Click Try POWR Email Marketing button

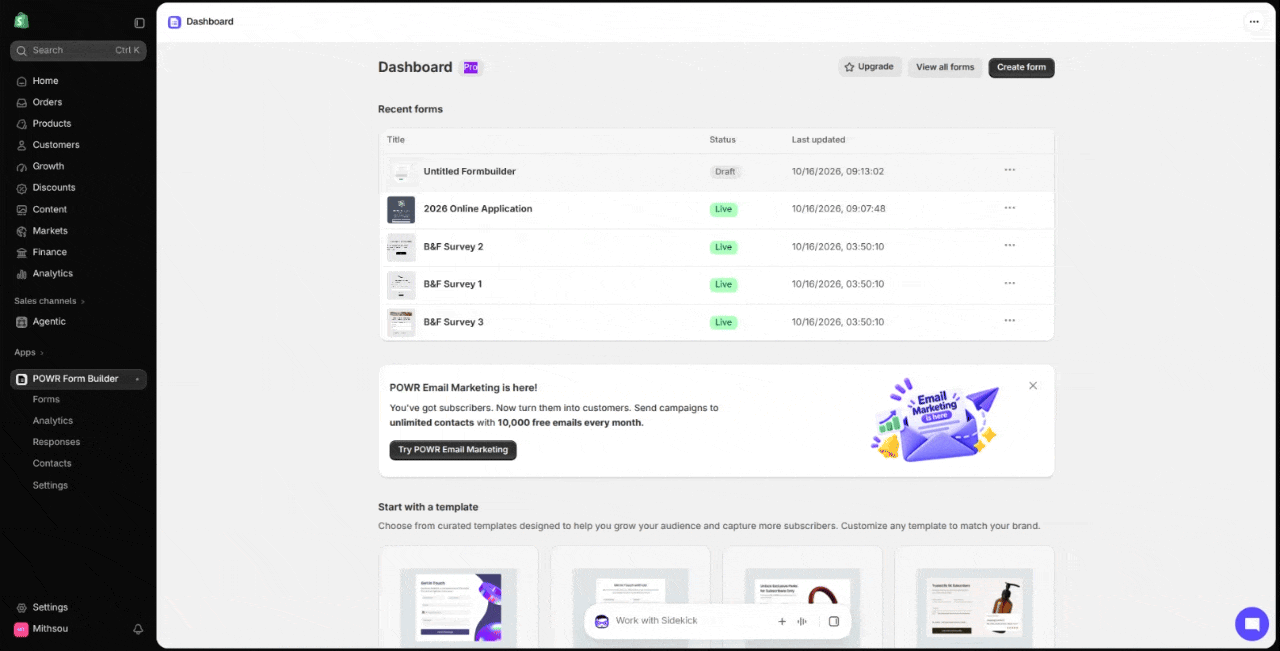[453, 450]
